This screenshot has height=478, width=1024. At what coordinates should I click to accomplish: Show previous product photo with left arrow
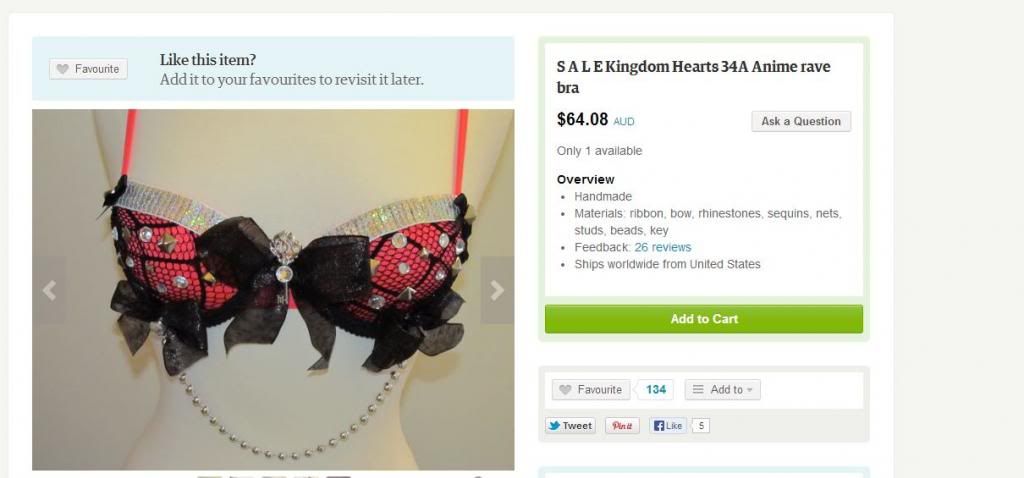[x=49, y=291]
